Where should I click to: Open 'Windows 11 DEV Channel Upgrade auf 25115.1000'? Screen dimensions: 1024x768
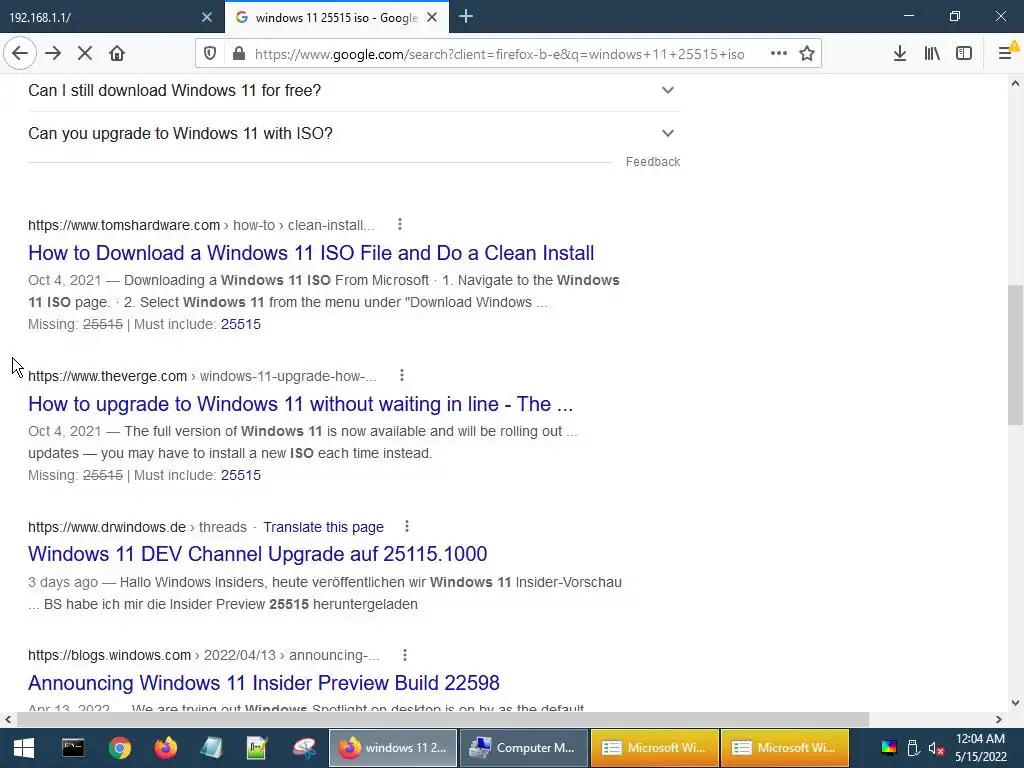[x=257, y=554]
